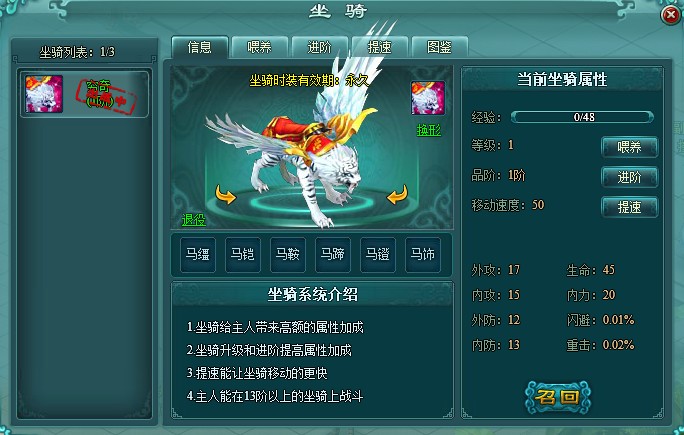684x435 pixels.
Task: Rotate mount left with yellow arrow
Action: point(226,195)
